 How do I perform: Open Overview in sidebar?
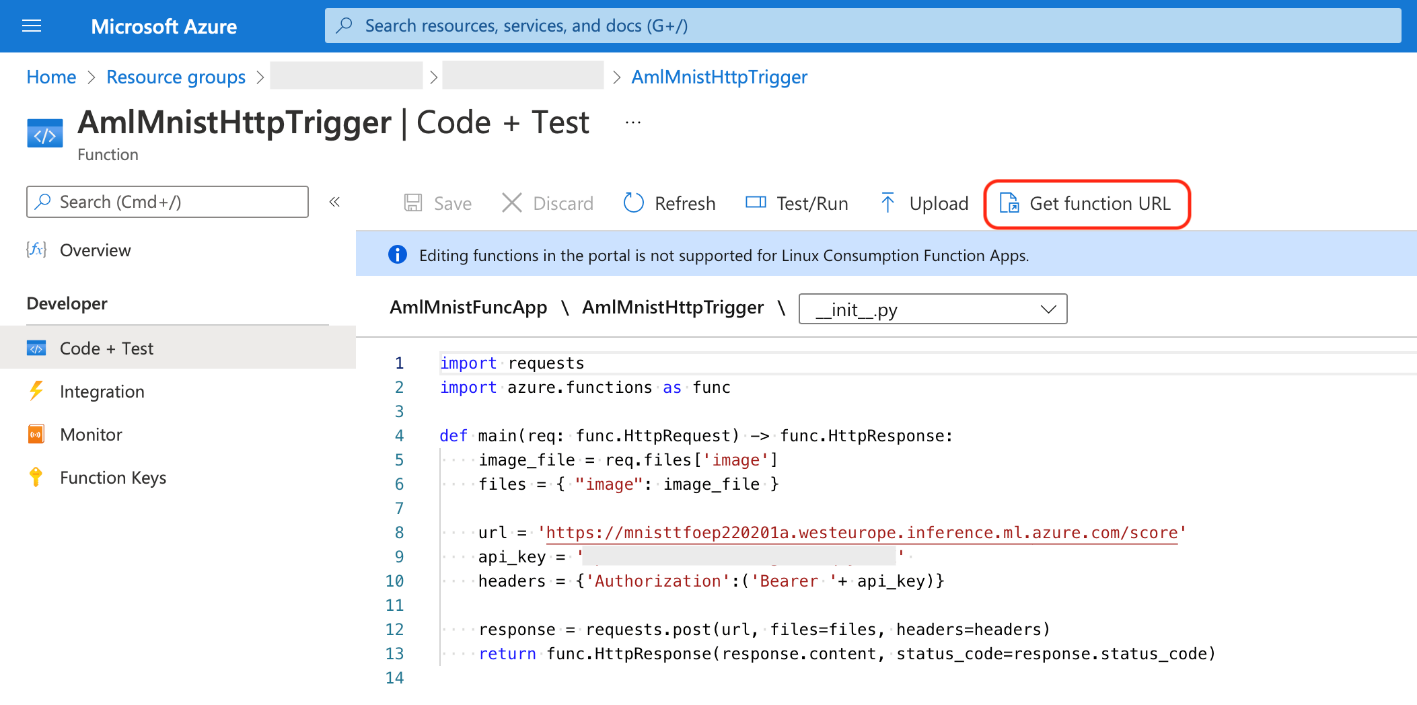pos(95,250)
